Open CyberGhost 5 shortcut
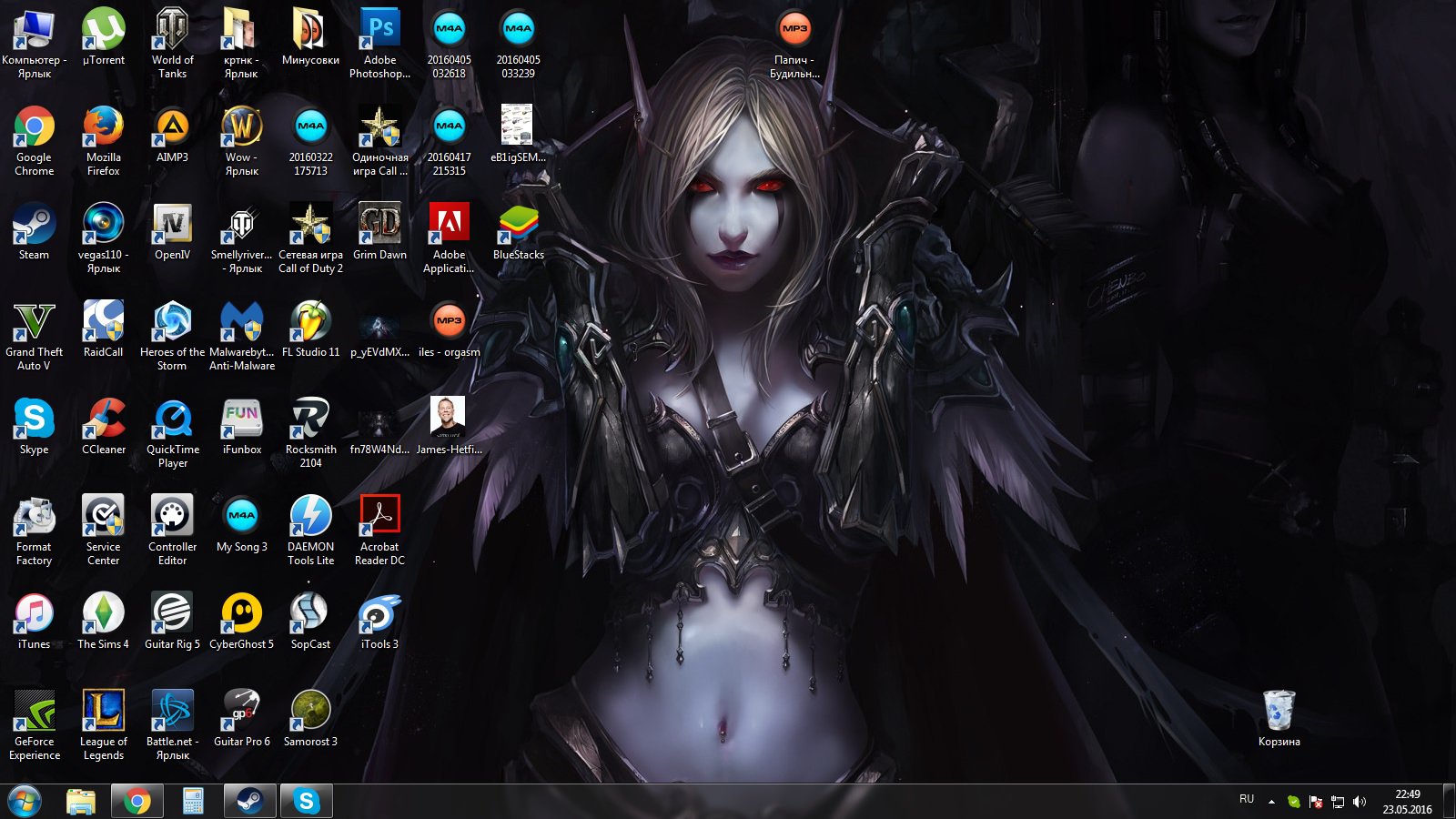 point(241,613)
